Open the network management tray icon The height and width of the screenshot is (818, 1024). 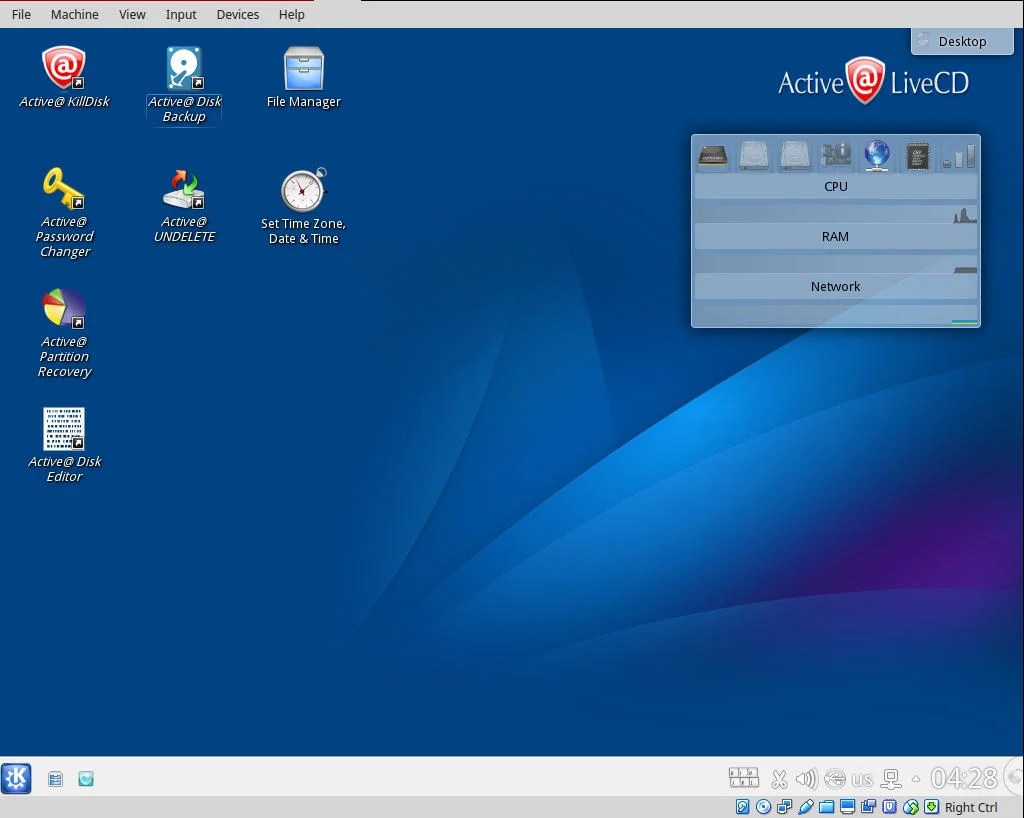891,779
